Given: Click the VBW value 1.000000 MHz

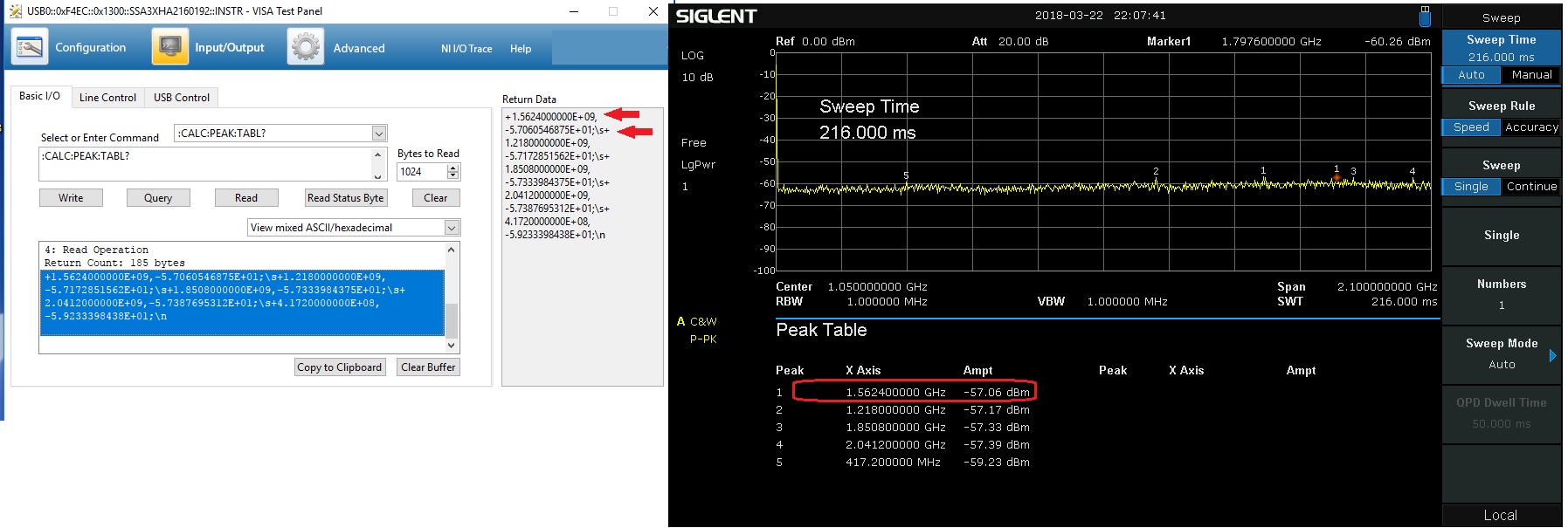Looking at the screenshot, I should click(1127, 302).
